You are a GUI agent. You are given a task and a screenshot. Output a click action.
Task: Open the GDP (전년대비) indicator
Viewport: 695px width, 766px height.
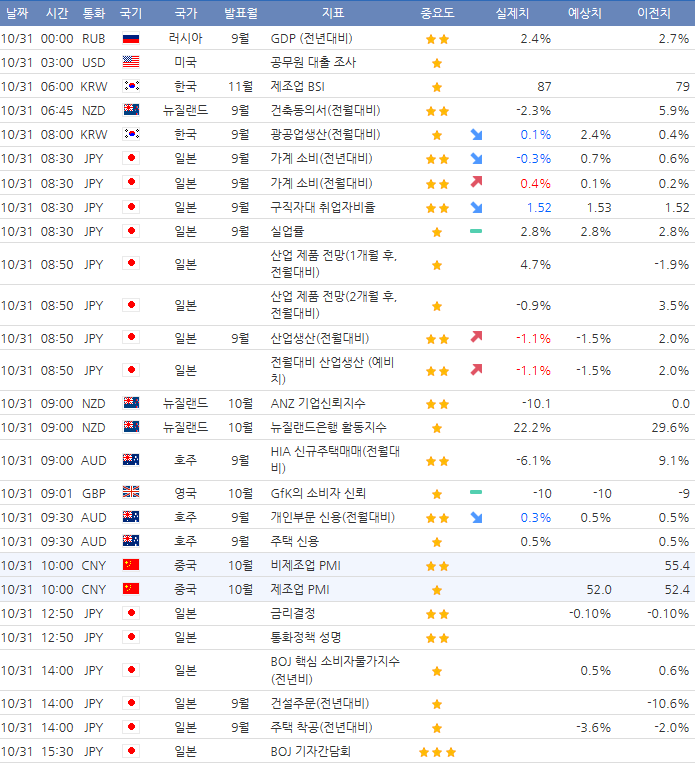[312, 38]
